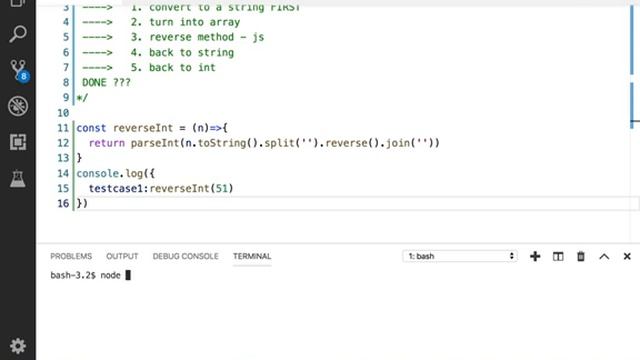Maximize the panel with up chevron
Viewport: 640px width, 360px height.
coord(604,256)
